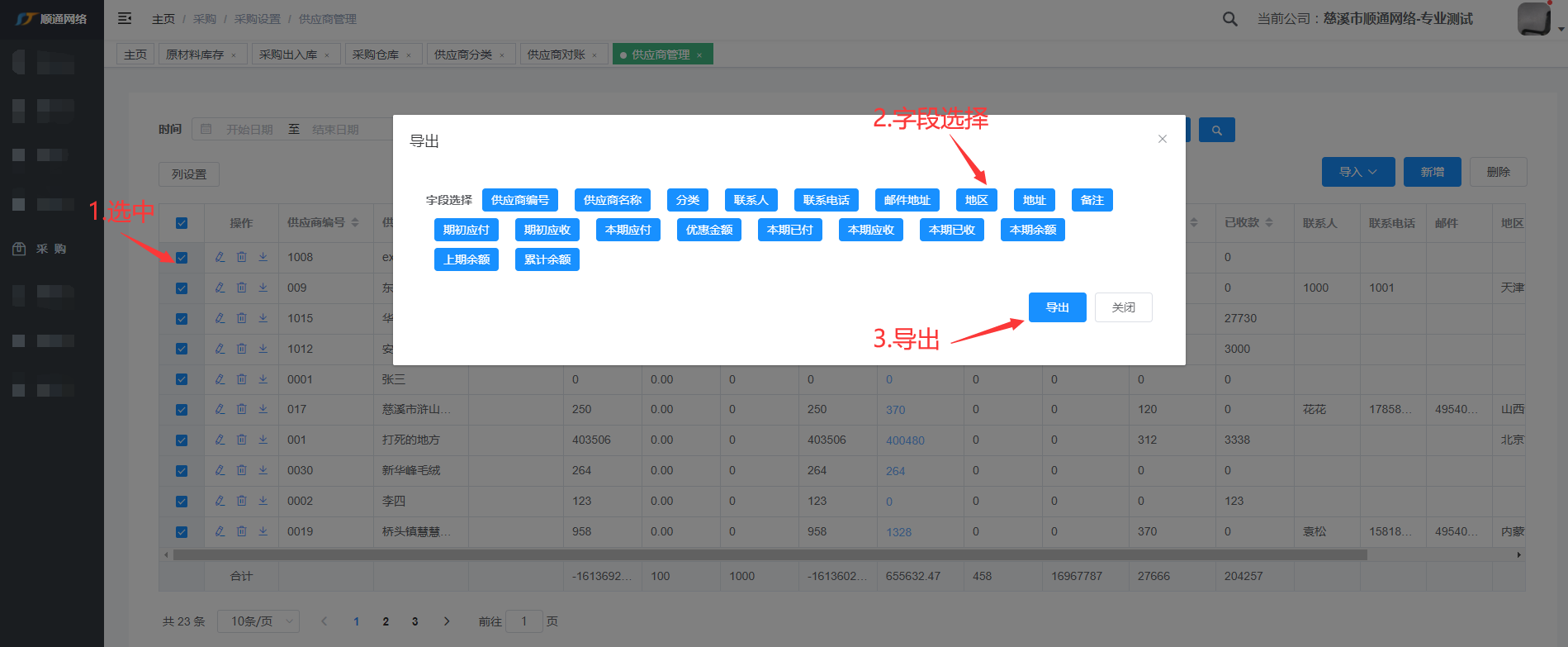Uncheck the row checkbox for supplier 1008
The height and width of the screenshot is (647, 1568).
click(182, 258)
